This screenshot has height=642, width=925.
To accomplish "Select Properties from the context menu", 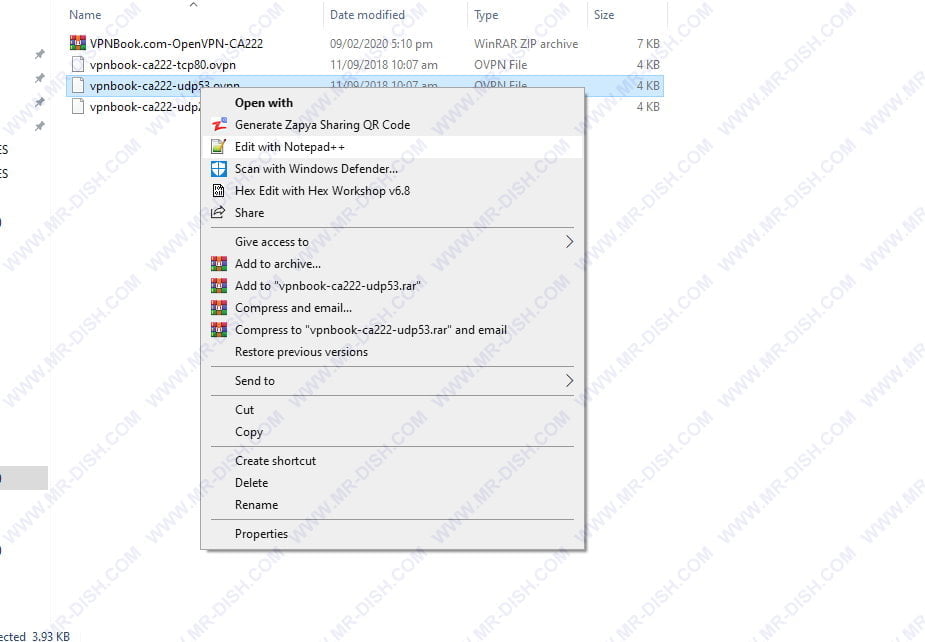I will [x=262, y=533].
